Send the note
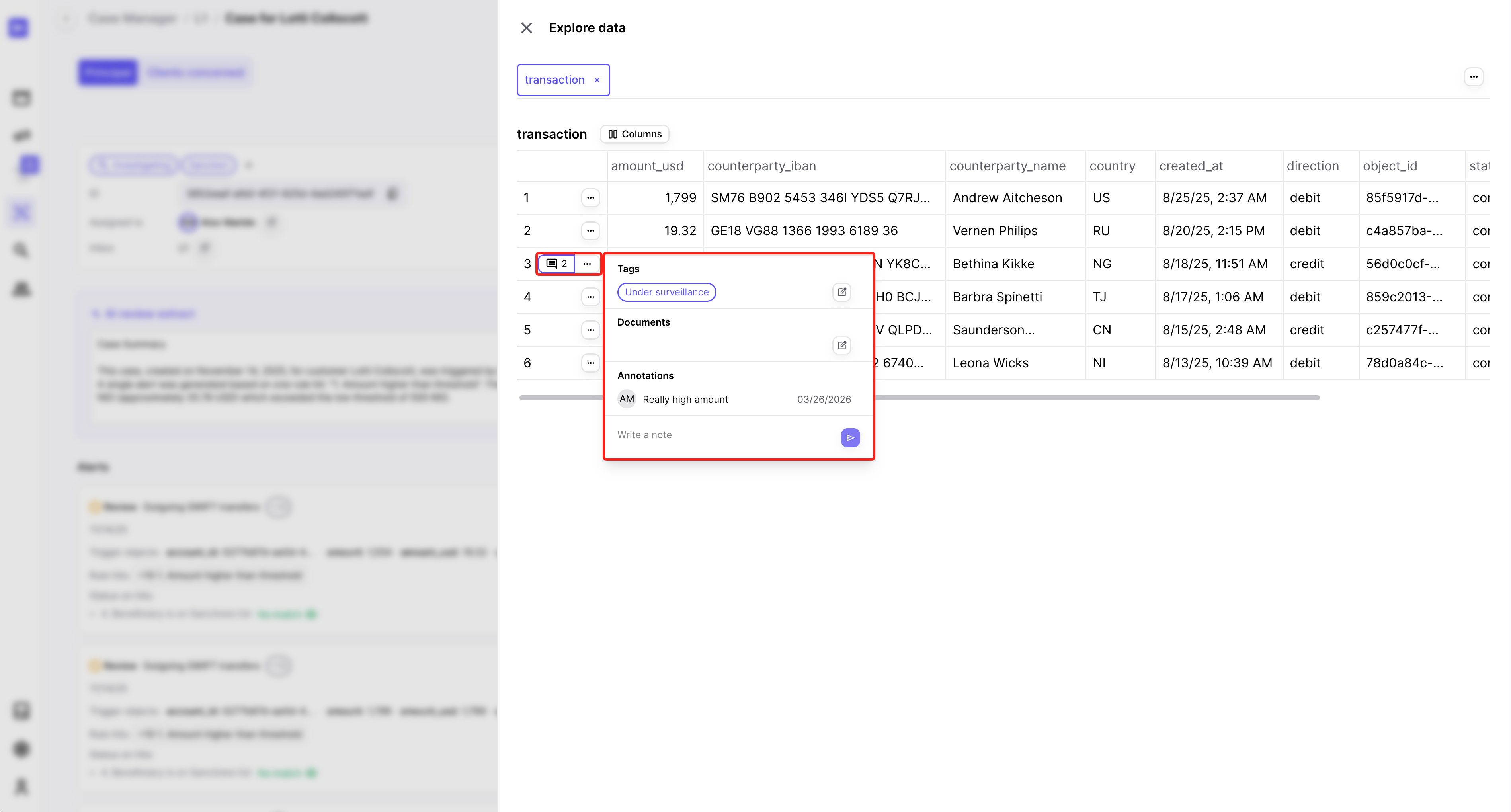The height and width of the screenshot is (812, 1511). pyautogui.click(x=850, y=438)
